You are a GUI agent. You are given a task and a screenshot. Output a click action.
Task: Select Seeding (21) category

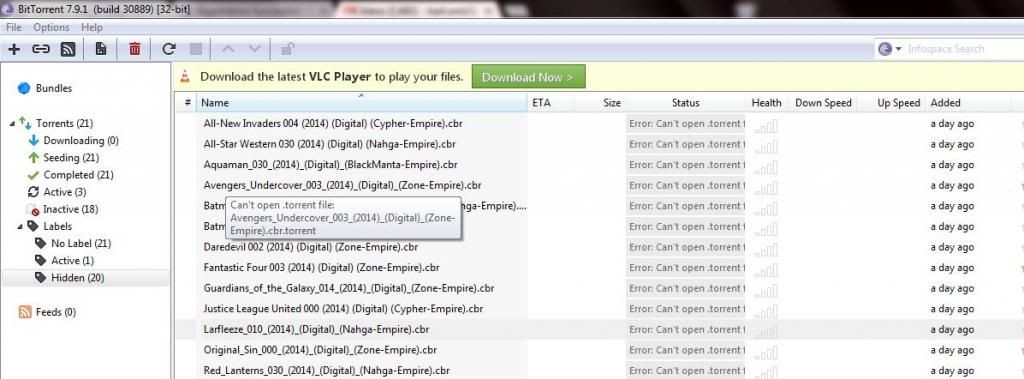click(x=71, y=157)
